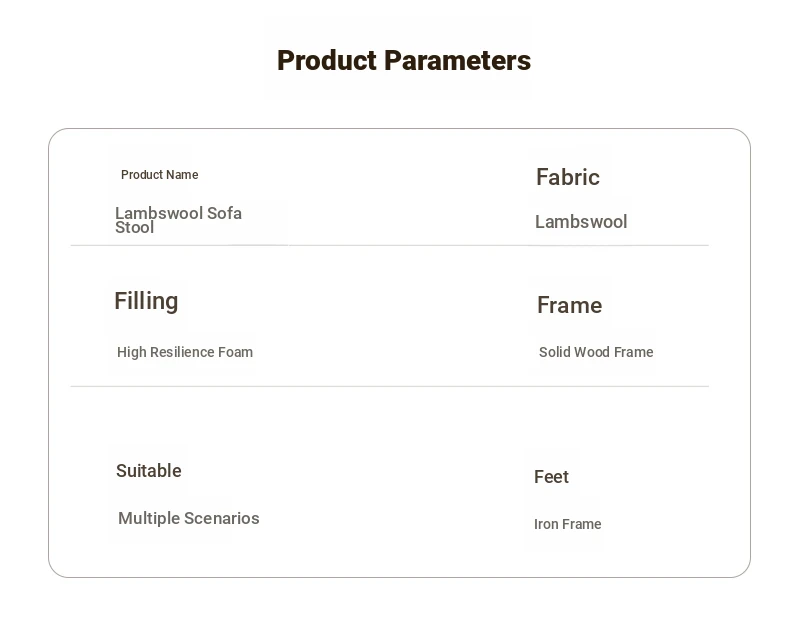Click the word Foam in filling value
790x636 pixels.
[235, 352]
